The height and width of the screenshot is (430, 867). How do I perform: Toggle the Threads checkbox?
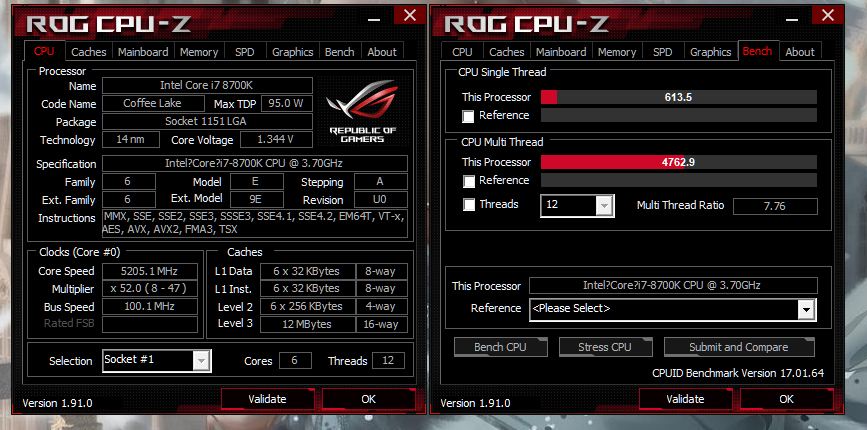(468, 205)
